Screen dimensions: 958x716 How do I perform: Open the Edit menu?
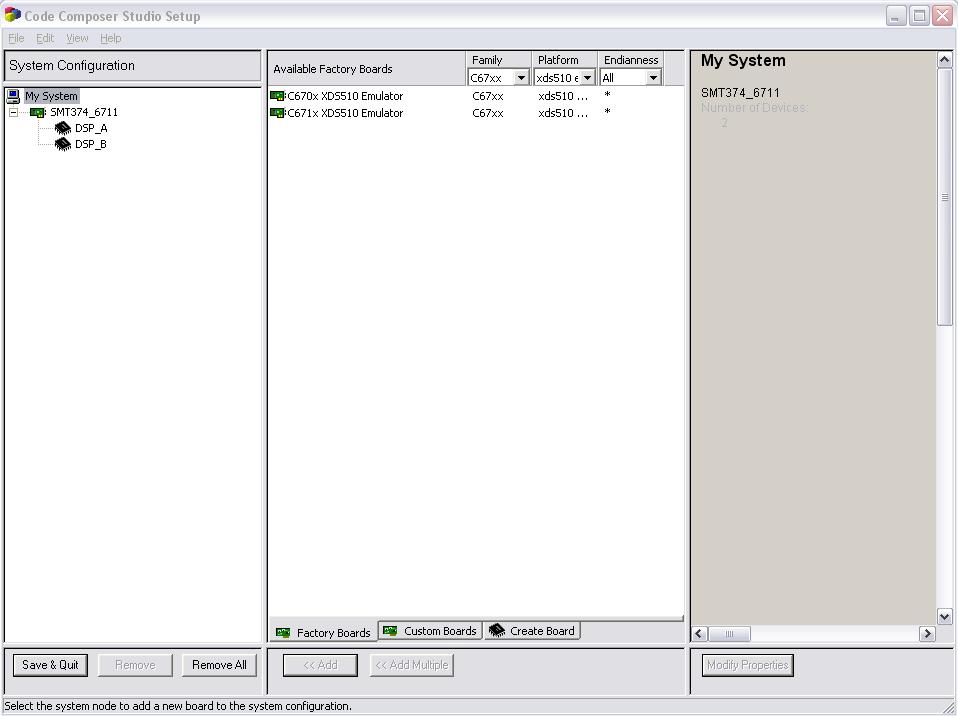tap(45, 38)
